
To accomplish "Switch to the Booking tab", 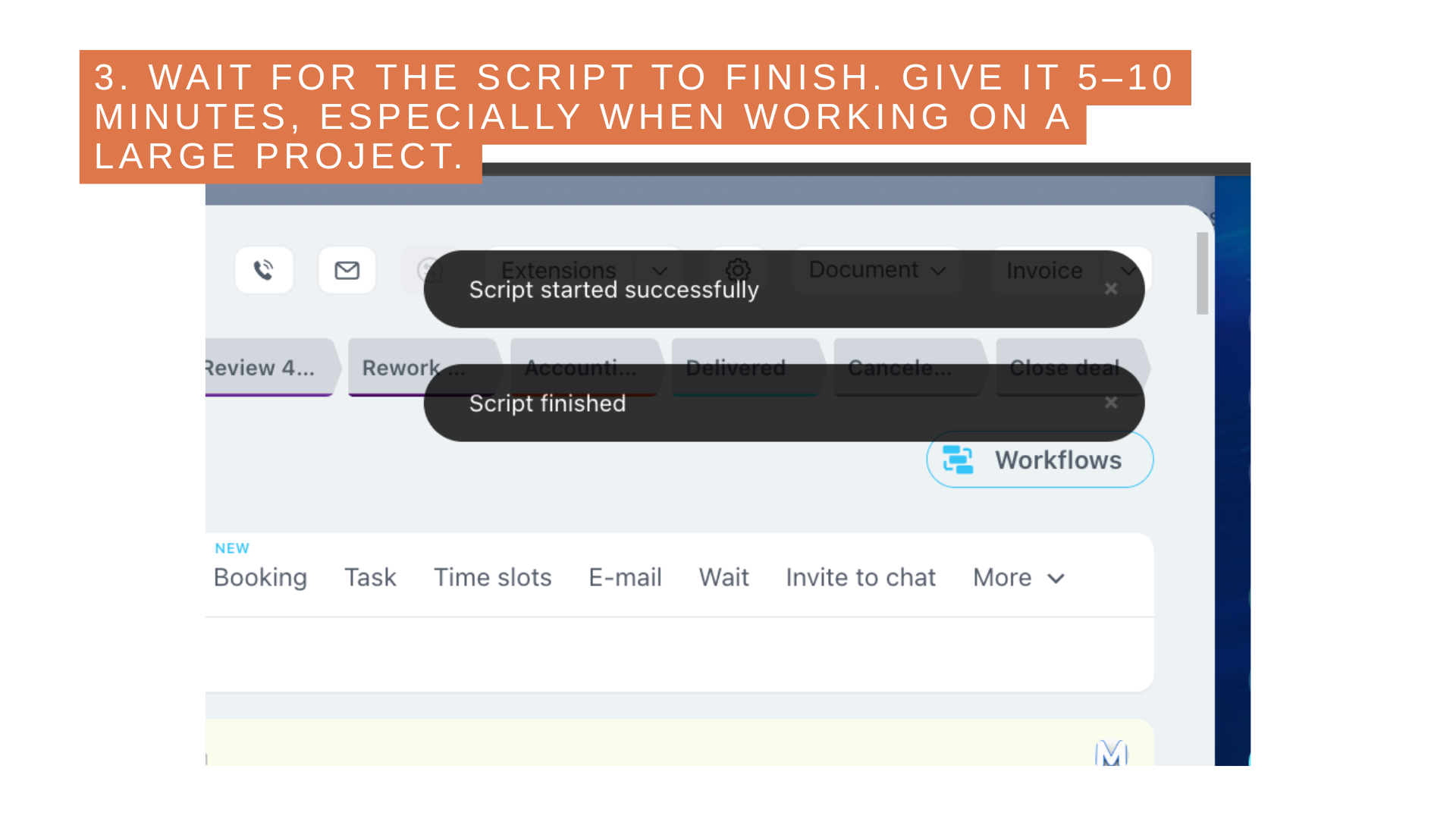I will click(260, 578).
